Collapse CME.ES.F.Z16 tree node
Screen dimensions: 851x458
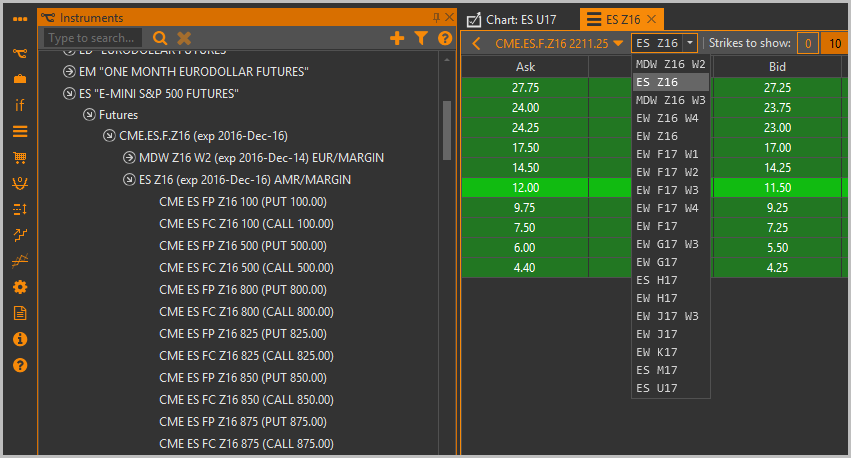(109, 136)
